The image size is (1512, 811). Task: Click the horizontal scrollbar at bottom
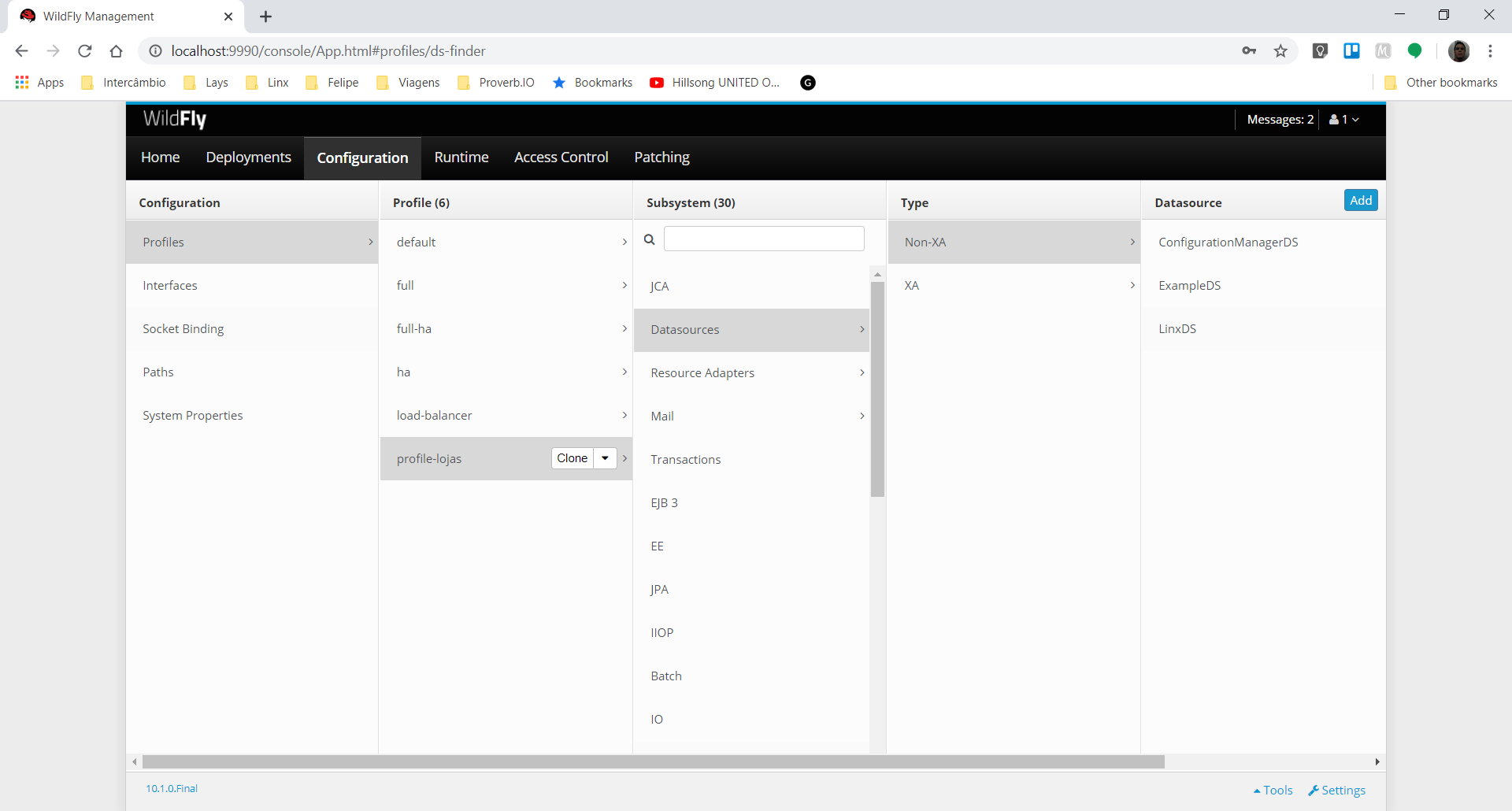tap(654, 762)
